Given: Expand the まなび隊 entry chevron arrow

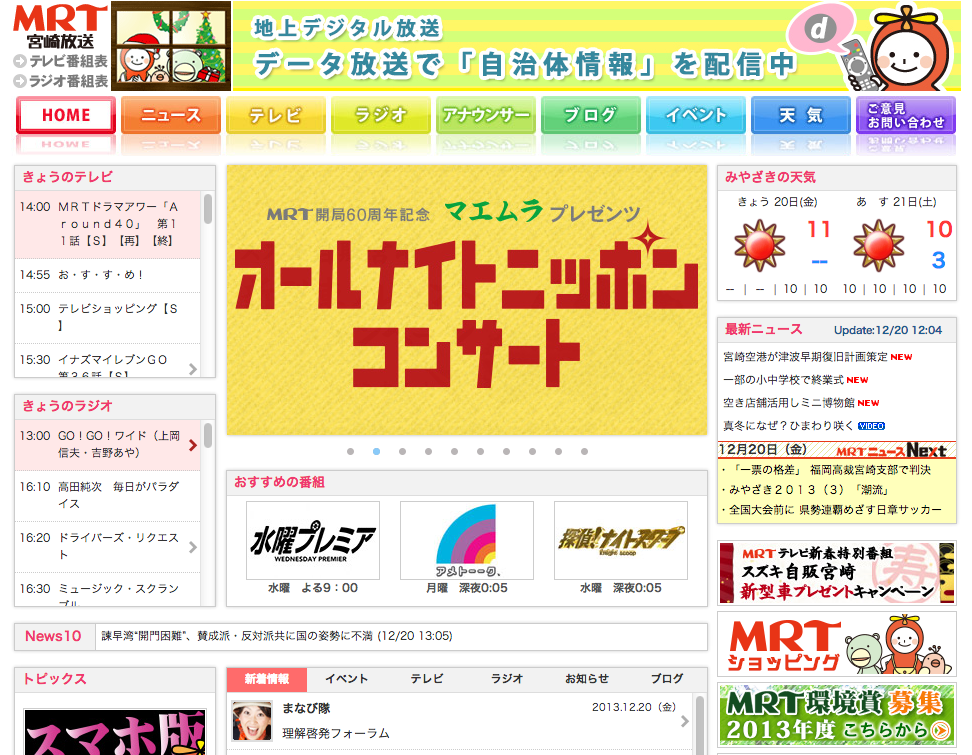Looking at the screenshot, I should (684, 722).
